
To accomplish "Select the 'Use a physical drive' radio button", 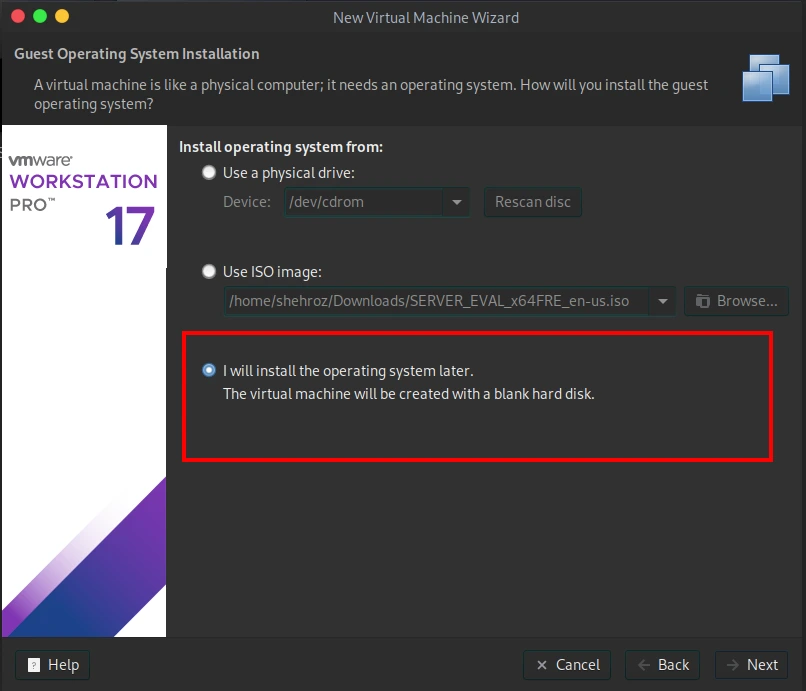I will point(209,173).
